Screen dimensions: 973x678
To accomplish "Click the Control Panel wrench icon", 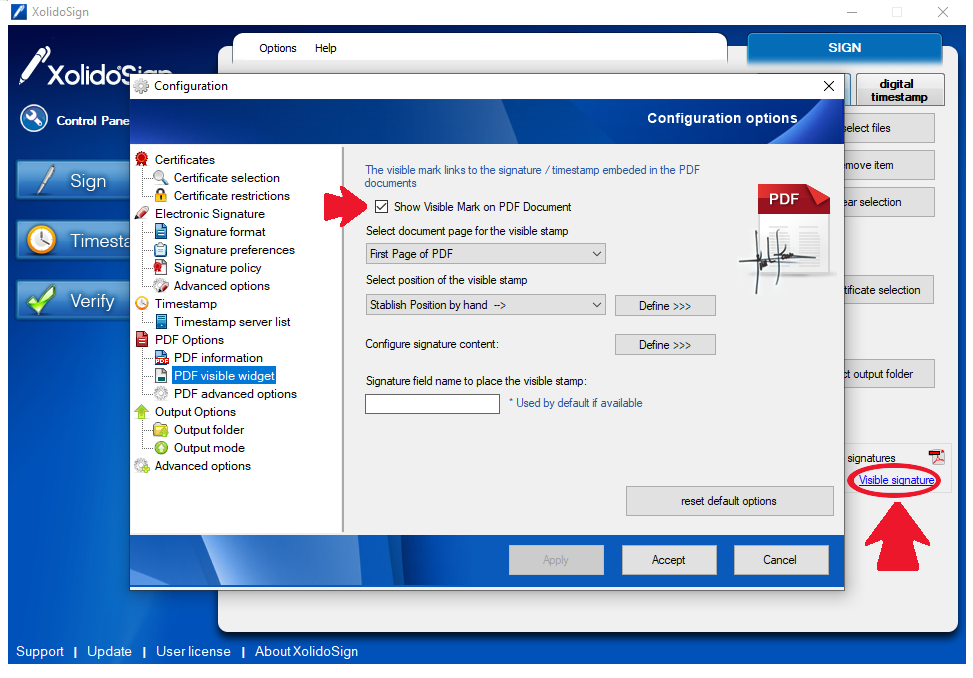I will point(34,118).
